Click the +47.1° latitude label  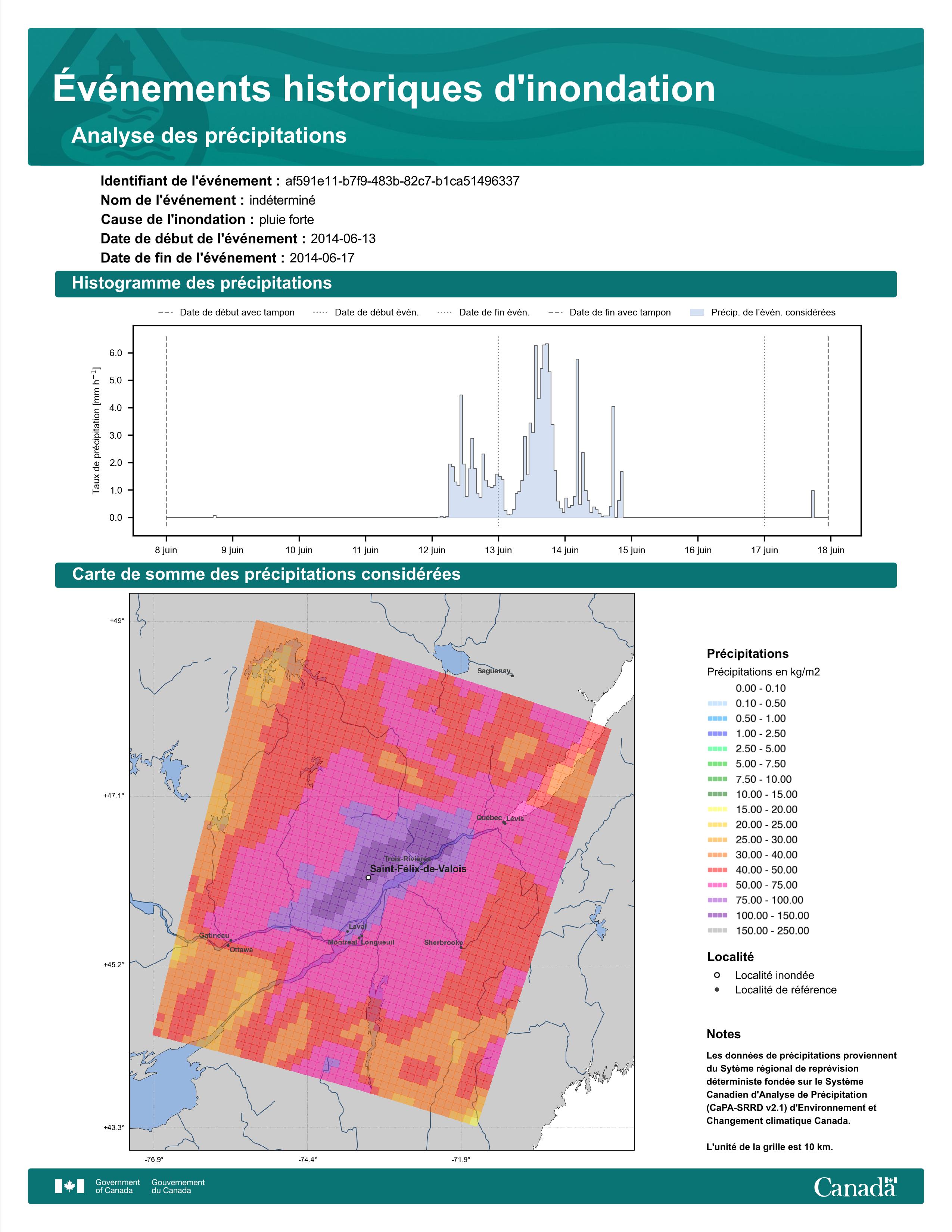tap(113, 796)
